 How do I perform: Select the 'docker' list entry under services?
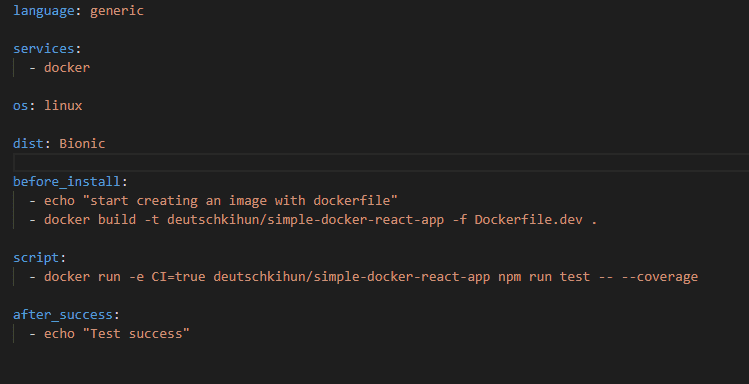67,68
